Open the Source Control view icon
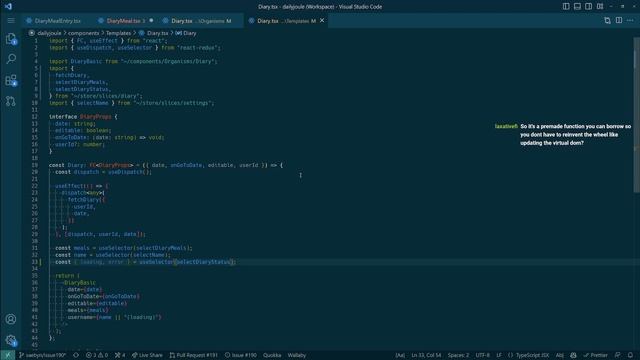 point(11,101)
